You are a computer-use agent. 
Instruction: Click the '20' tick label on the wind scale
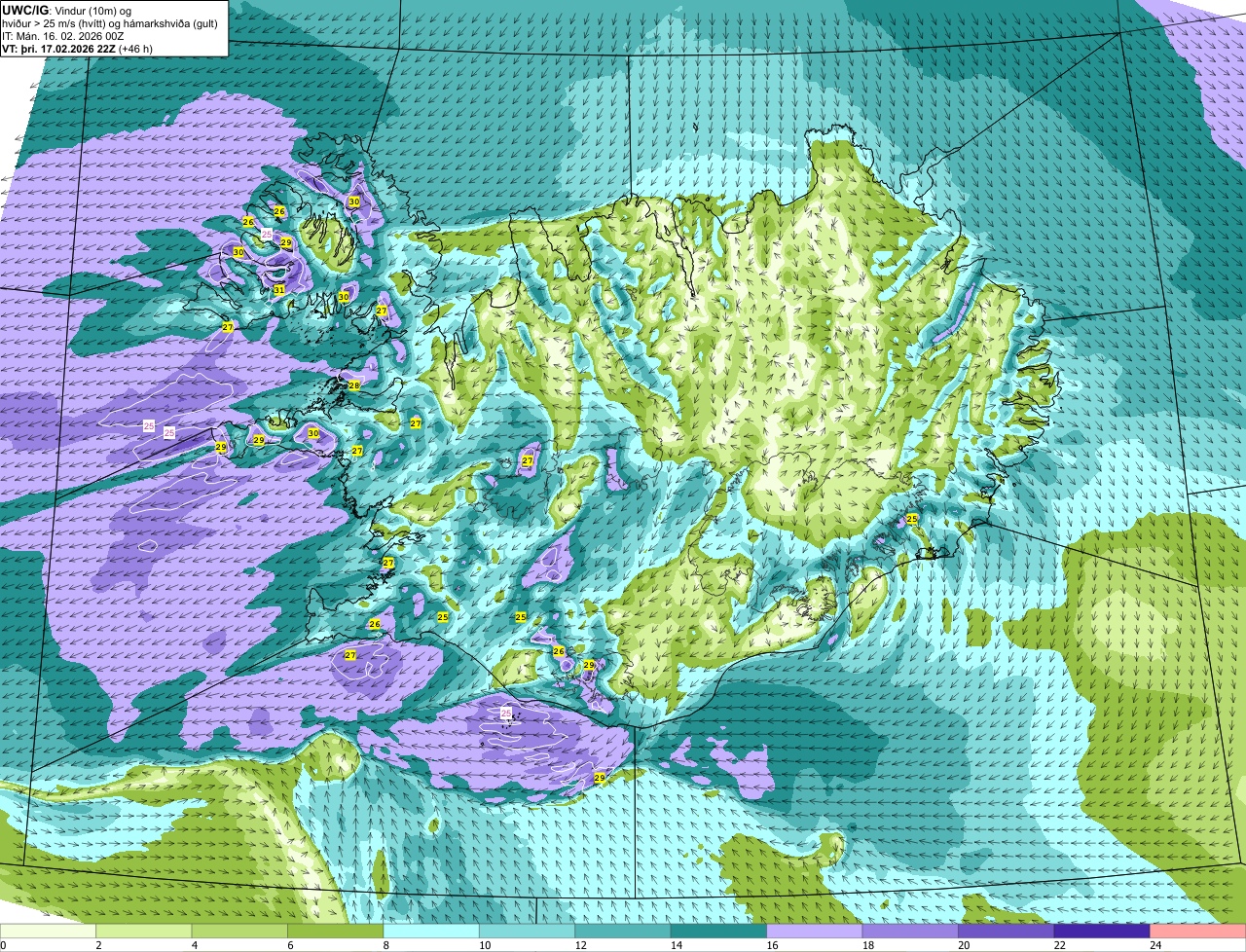(963, 944)
